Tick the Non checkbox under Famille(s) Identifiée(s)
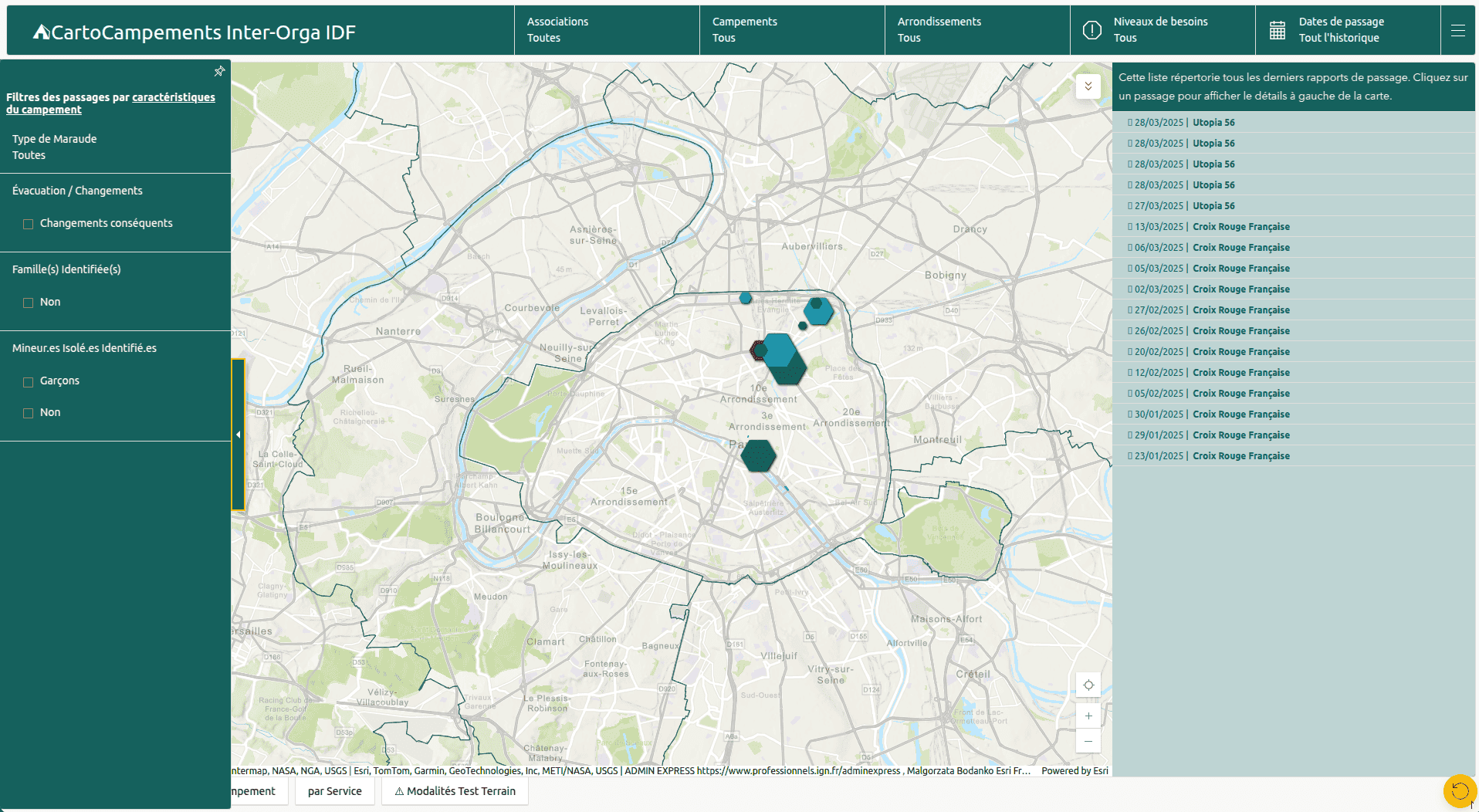1479x812 pixels. click(29, 303)
